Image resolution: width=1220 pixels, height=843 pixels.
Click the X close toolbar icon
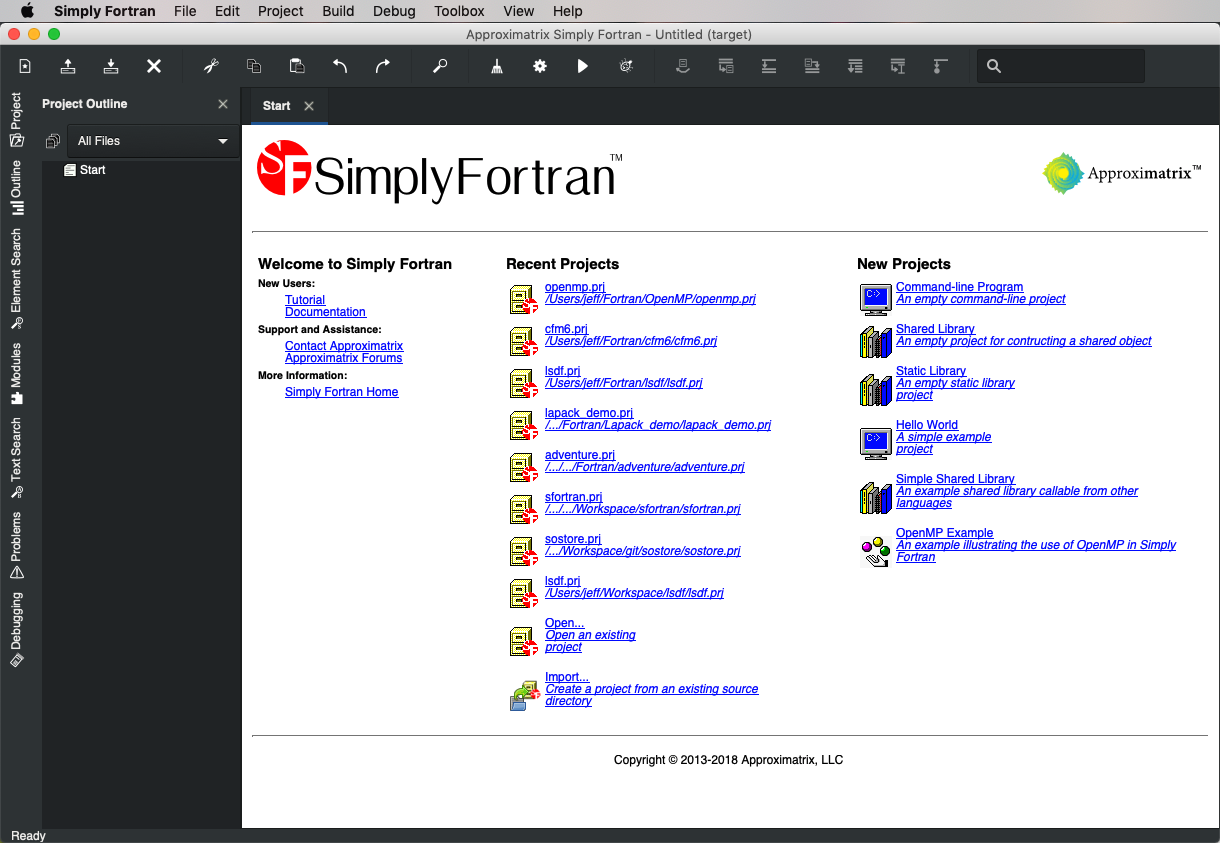(154, 66)
